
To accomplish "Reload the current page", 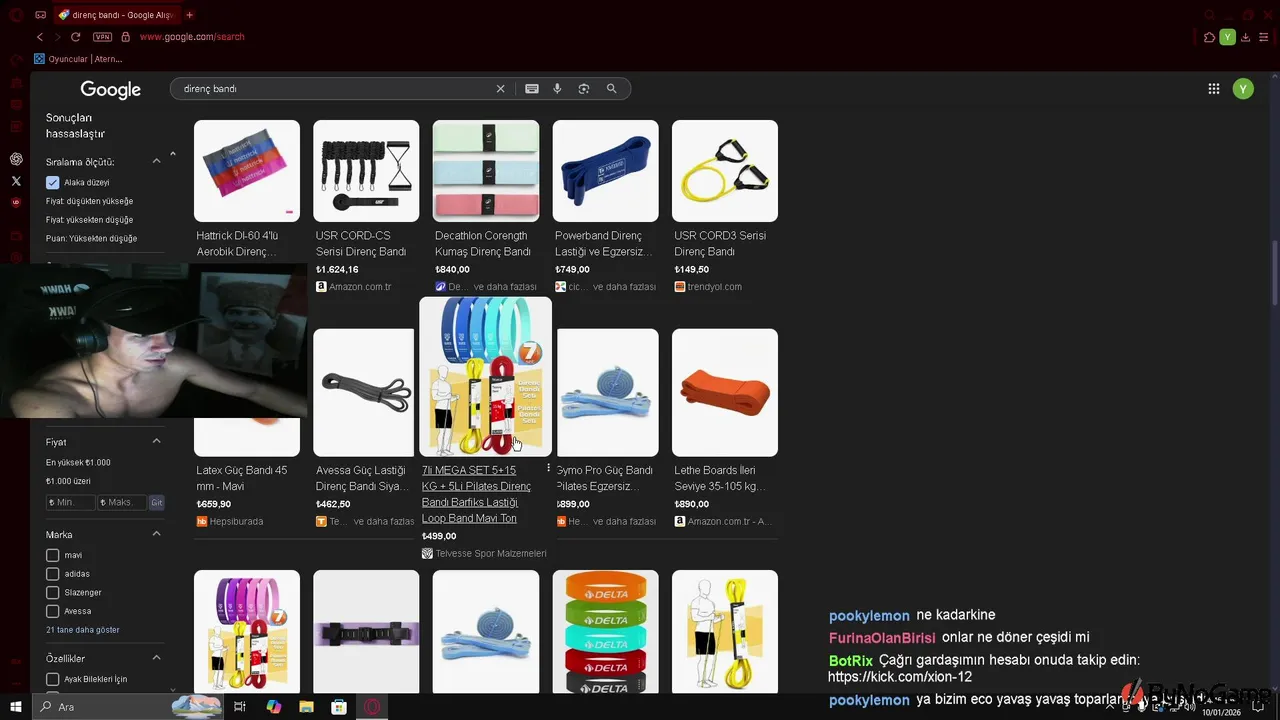I will 75,37.
